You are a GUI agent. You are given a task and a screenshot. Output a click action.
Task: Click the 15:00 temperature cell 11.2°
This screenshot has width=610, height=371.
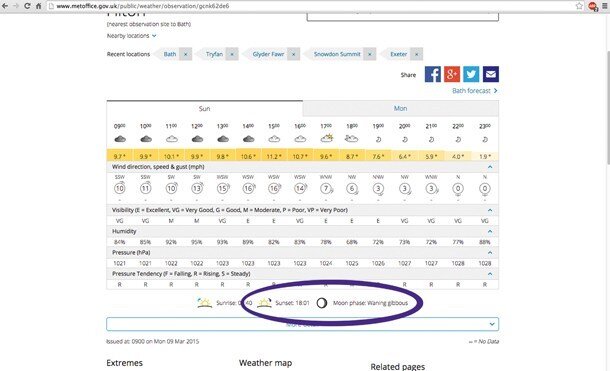274,156
